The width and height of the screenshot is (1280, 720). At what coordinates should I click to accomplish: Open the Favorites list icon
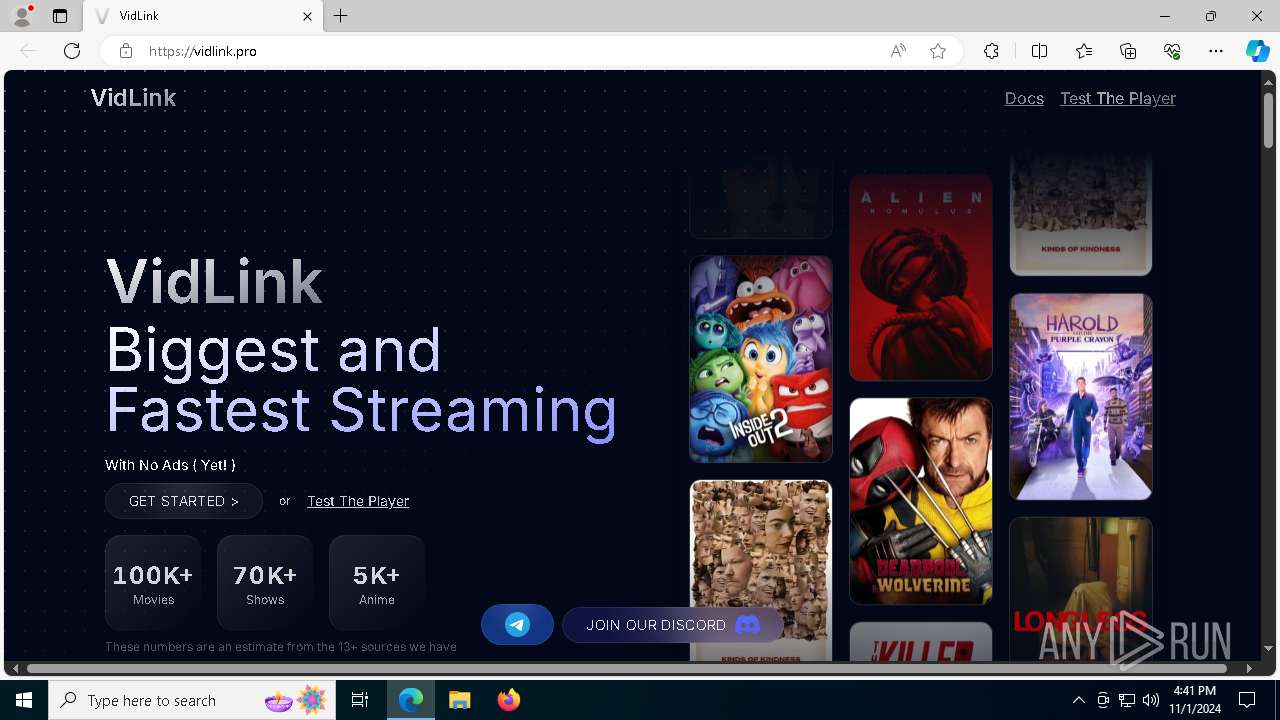1084,51
